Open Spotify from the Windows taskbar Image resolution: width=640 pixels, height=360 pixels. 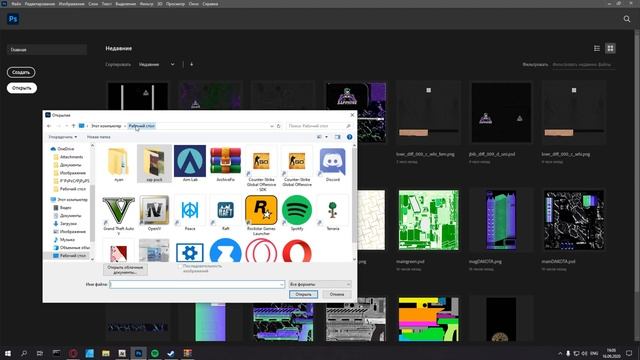[155, 353]
